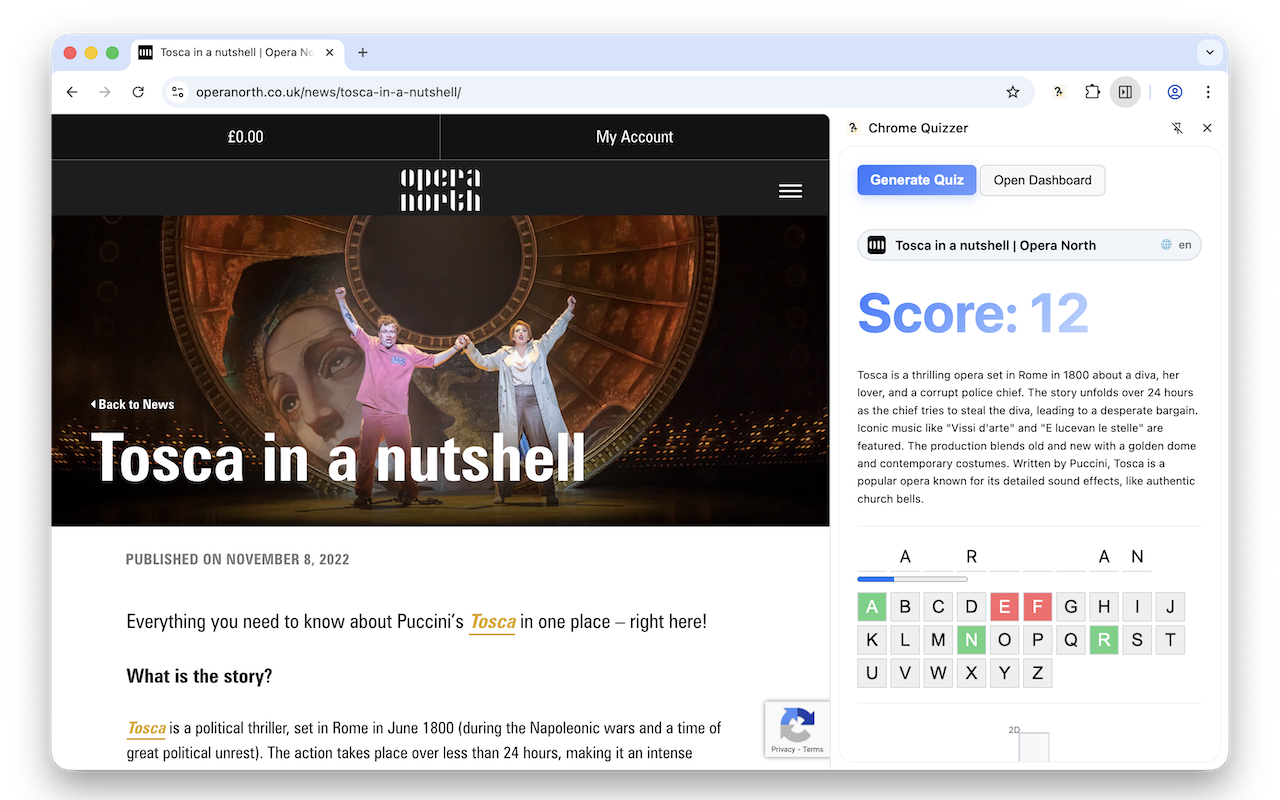The height and width of the screenshot is (800, 1280).
Task: Open the browser profile avatar
Action: [x=1174, y=91]
